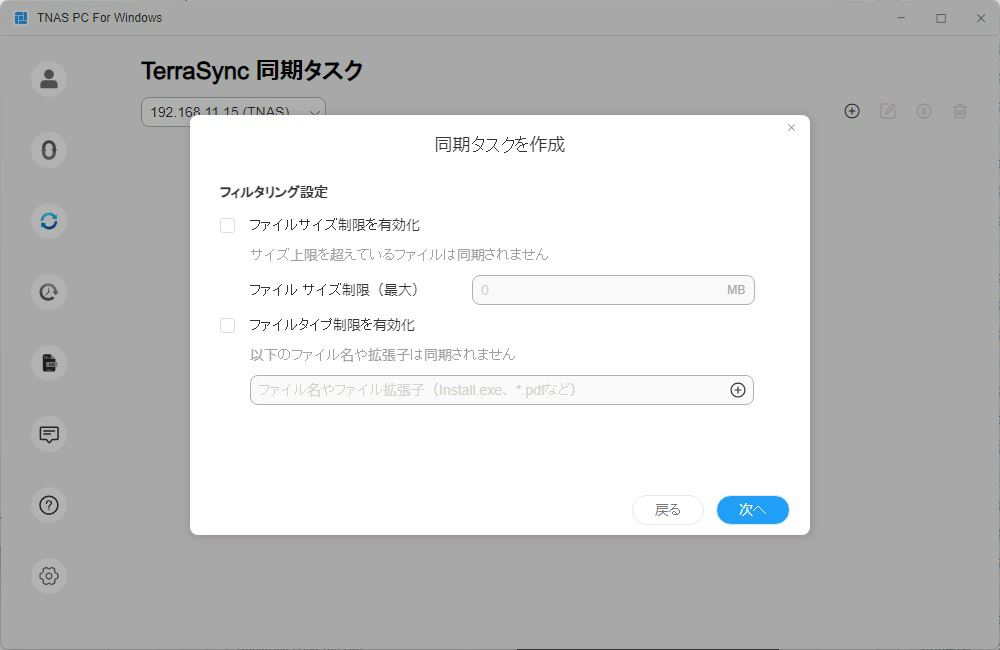1000x650 pixels.
Task: Click the 戻る back button
Action: 668,510
